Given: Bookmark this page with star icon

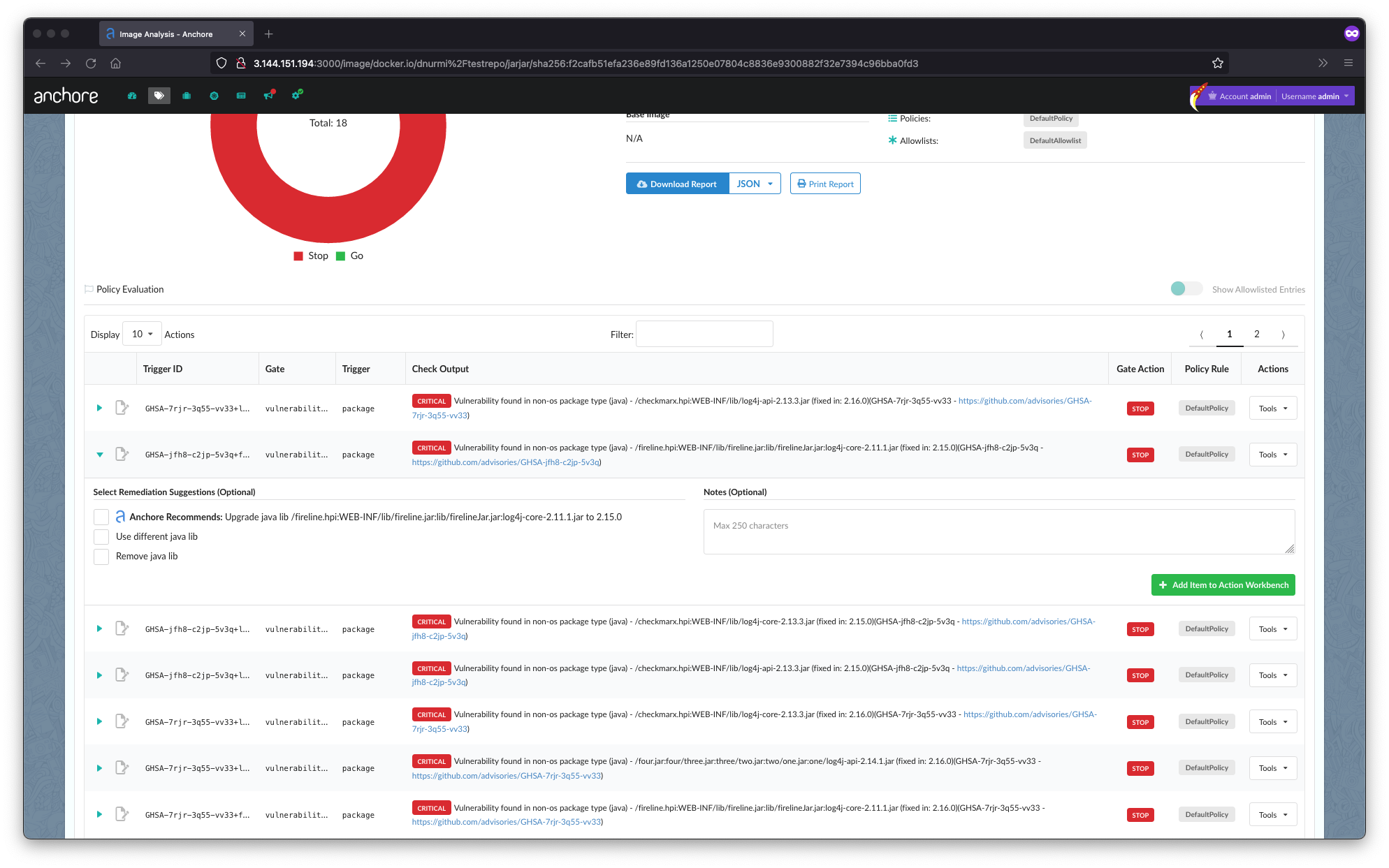Looking at the screenshot, I should [1218, 64].
